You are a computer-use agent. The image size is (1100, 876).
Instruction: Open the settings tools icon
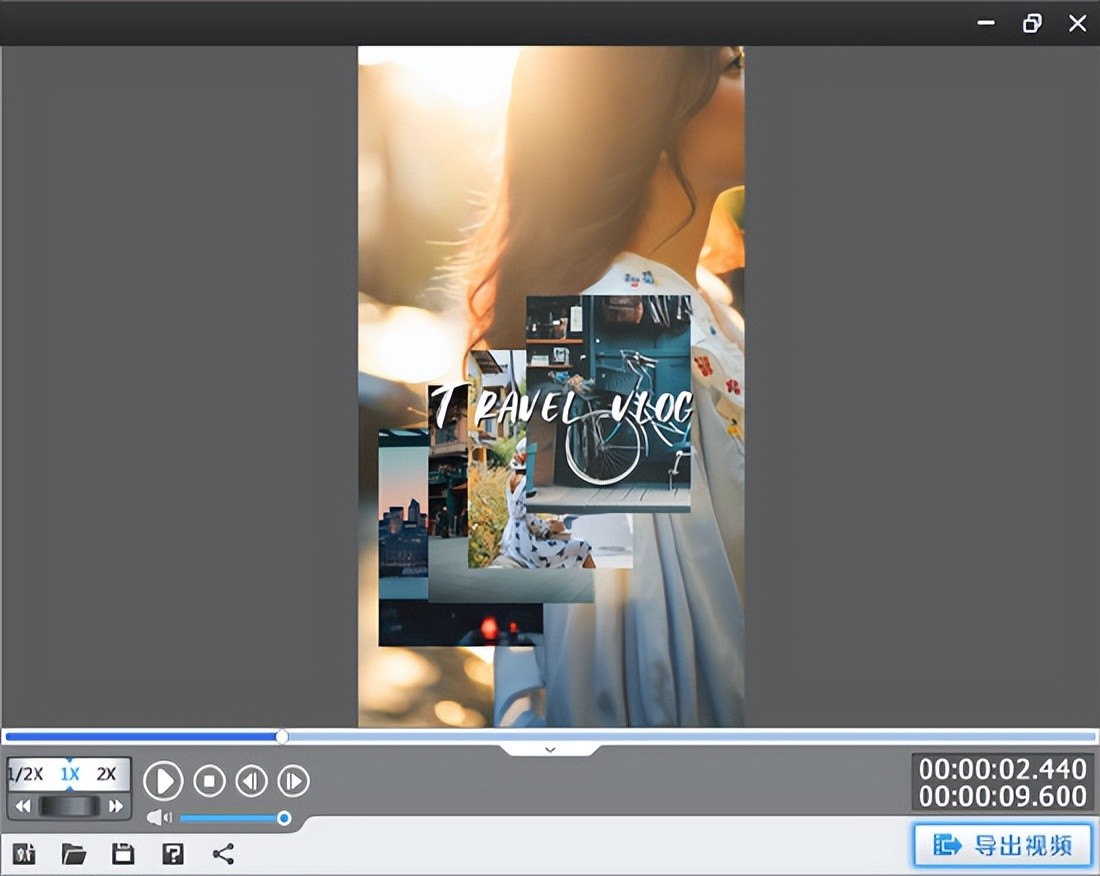tap(24, 853)
